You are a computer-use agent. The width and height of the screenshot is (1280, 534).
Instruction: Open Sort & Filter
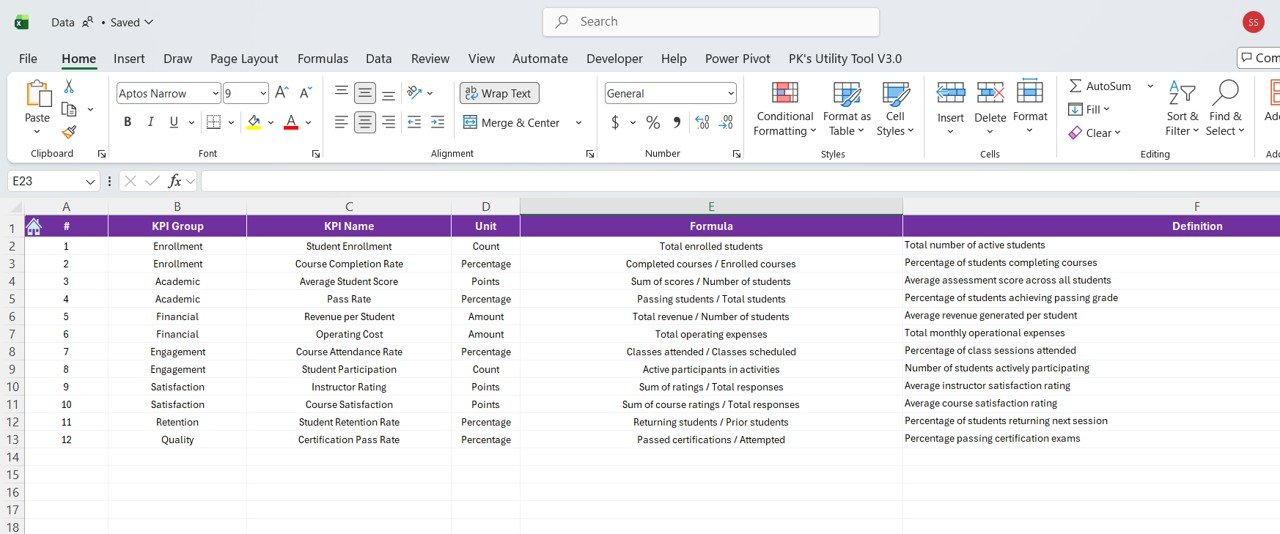click(1182, 109)
